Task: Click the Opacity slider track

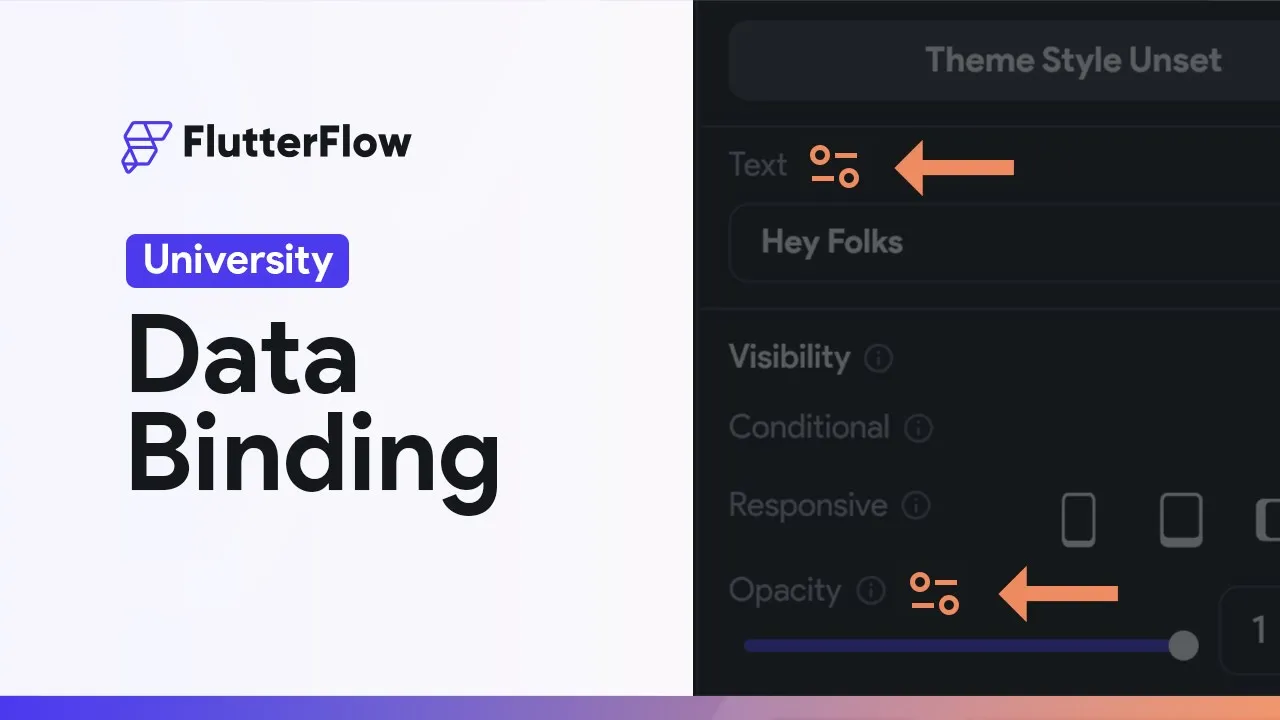Action: pyautogui.click(x=950, y=646)
